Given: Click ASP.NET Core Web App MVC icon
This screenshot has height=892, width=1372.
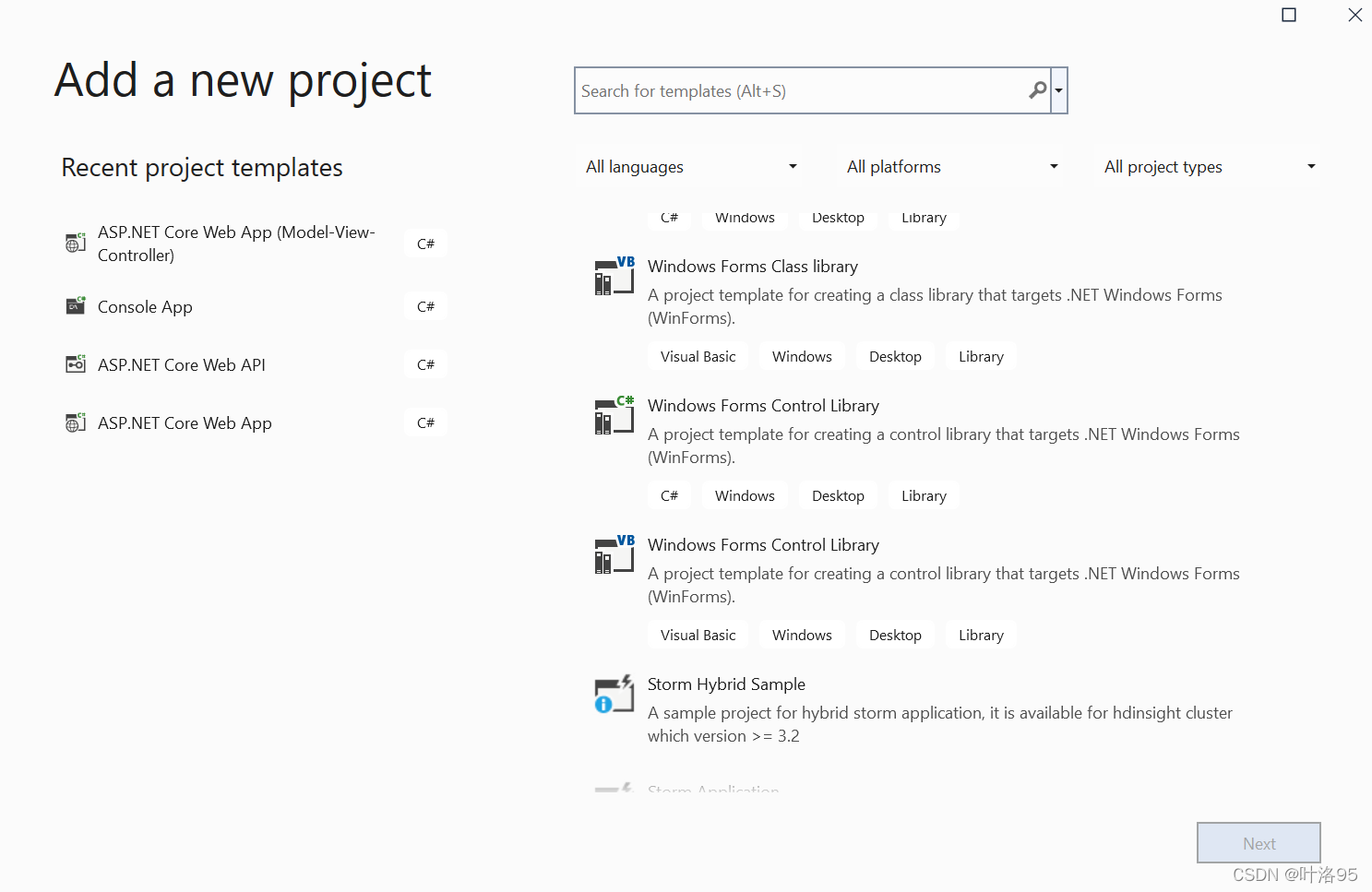Looking at the screenshot, I should [x=76, y=243].
